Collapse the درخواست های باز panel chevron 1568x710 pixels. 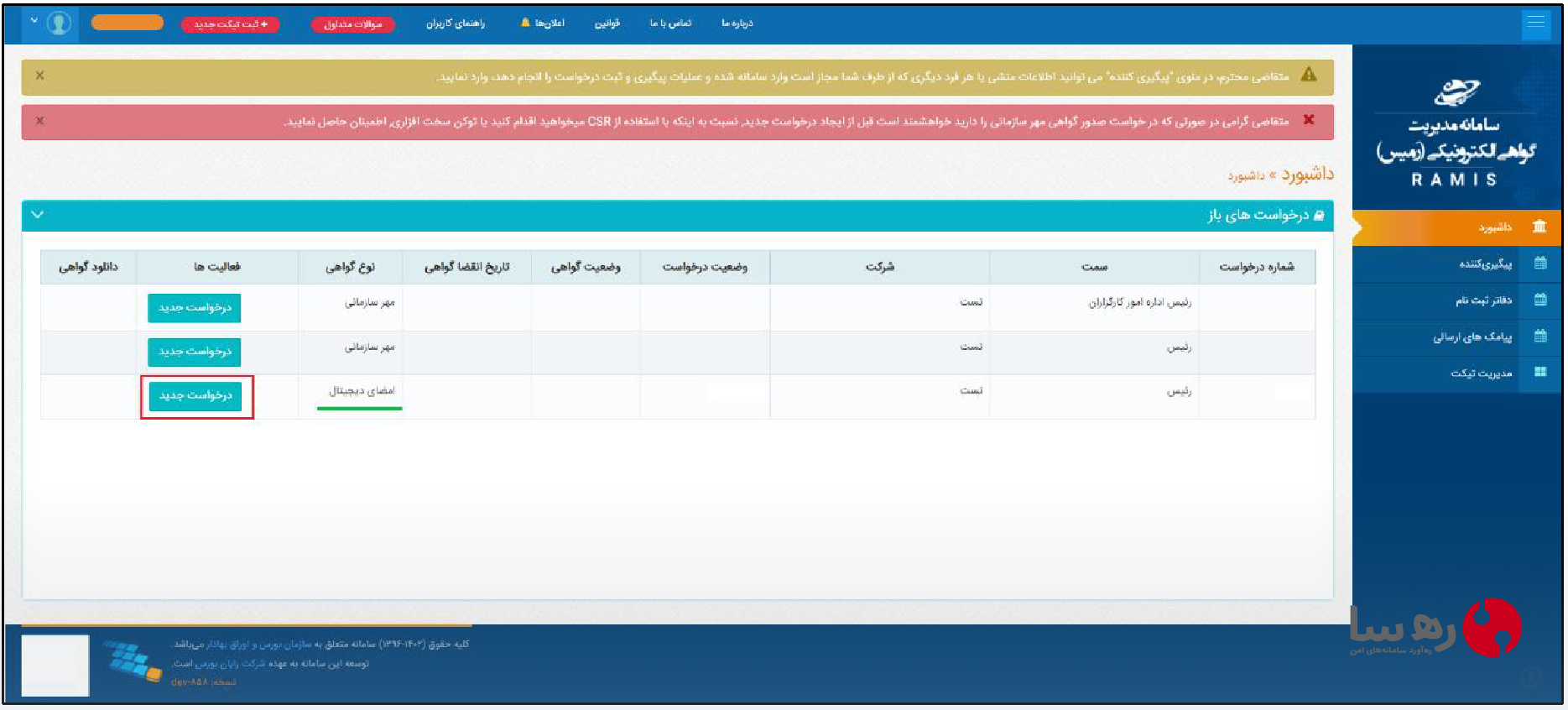point(38,215)
